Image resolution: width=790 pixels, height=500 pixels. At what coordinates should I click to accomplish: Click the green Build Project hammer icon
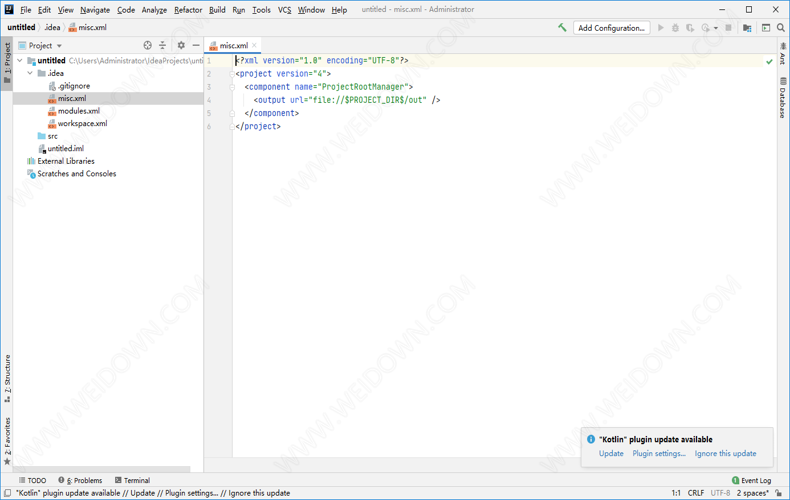click(562, 28)
